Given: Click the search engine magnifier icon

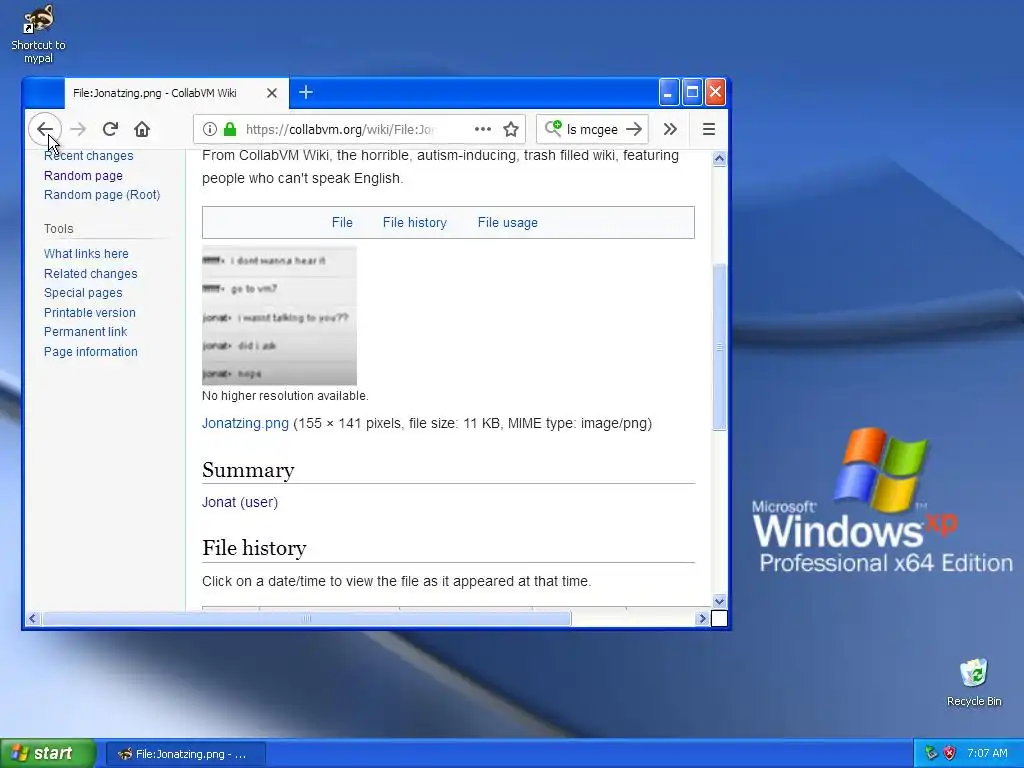Looking at the screenshot, I should [x=553, y=128].
